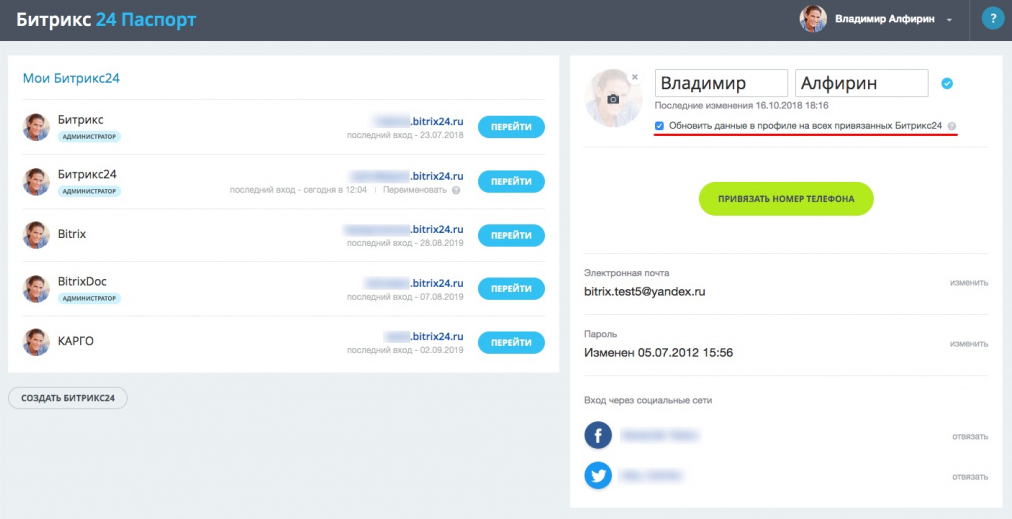The image size is (1012, 519).
Task: Click the Битрикс24 Паспорт logo
Action: tap(106, 19)
